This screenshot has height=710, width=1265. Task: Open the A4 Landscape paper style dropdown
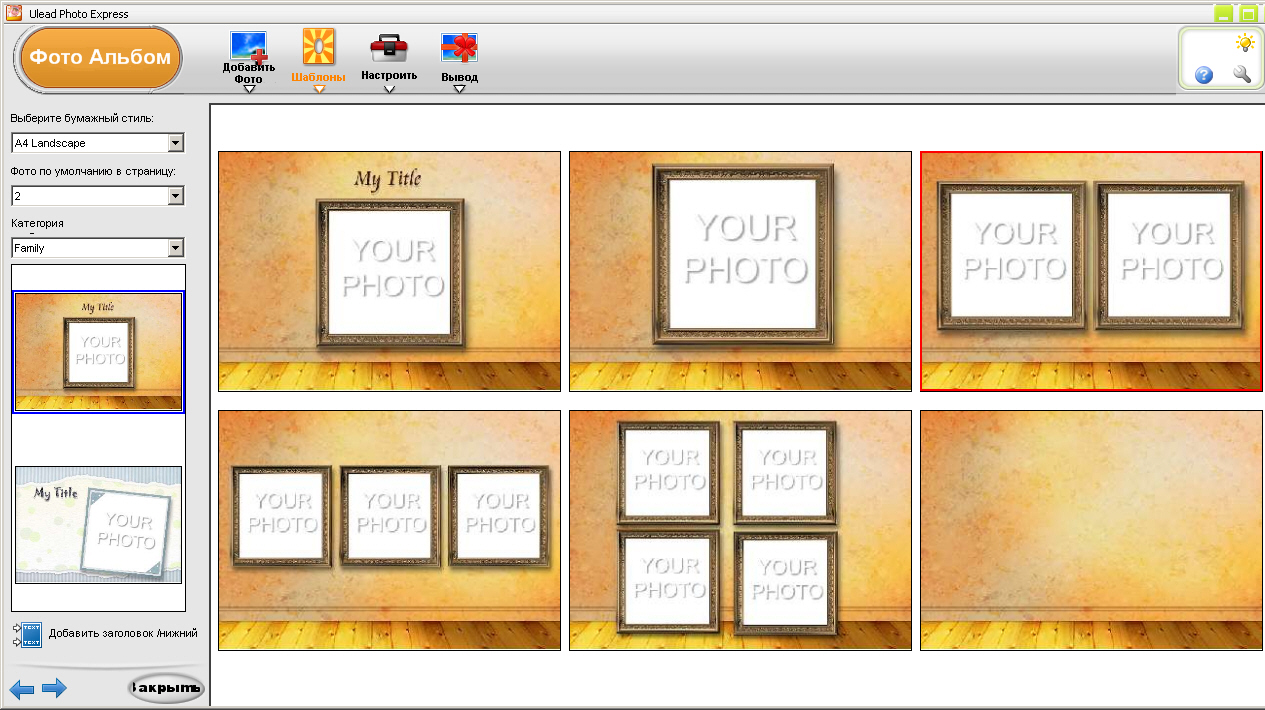point(176,143)
